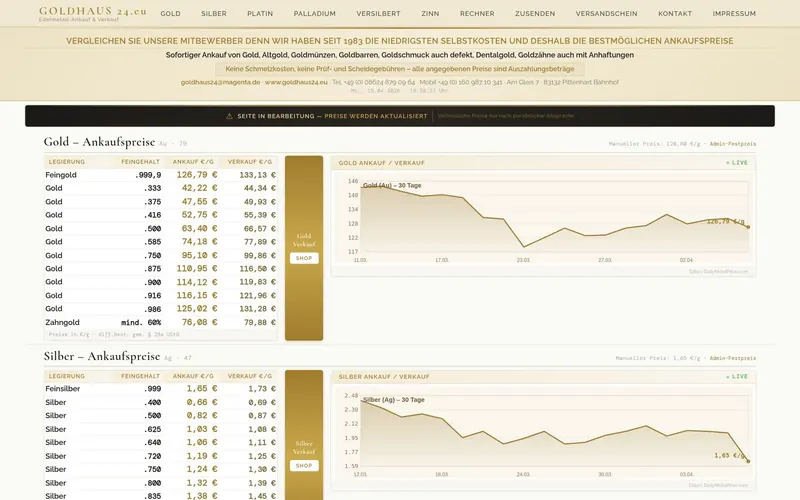Viewport: 800px width, 500px height.
Task: Select Gold .900 Ankauf price 114,12 €
Action: (197, 282)
